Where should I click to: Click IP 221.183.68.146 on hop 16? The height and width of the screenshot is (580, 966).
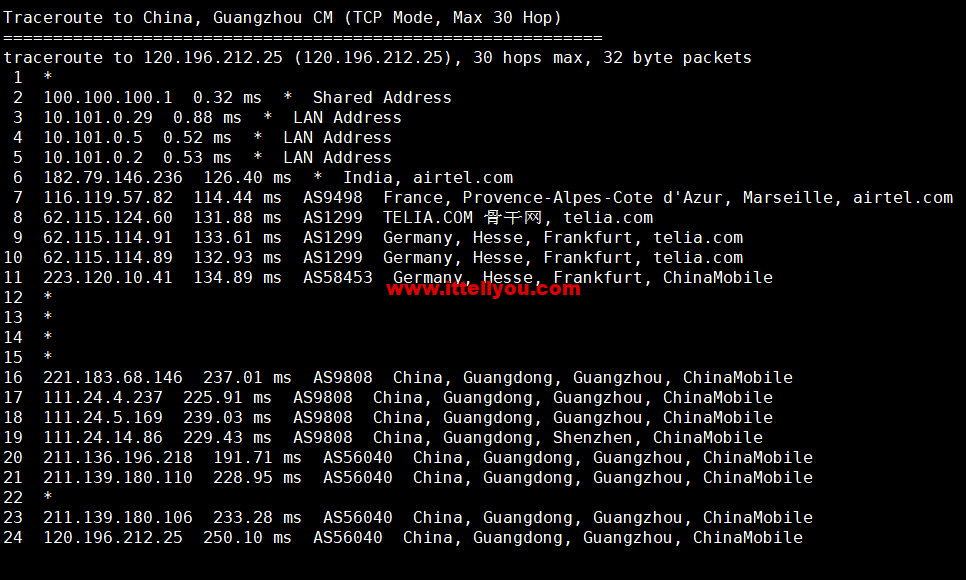pyautogui.click(x=113, y=378)
